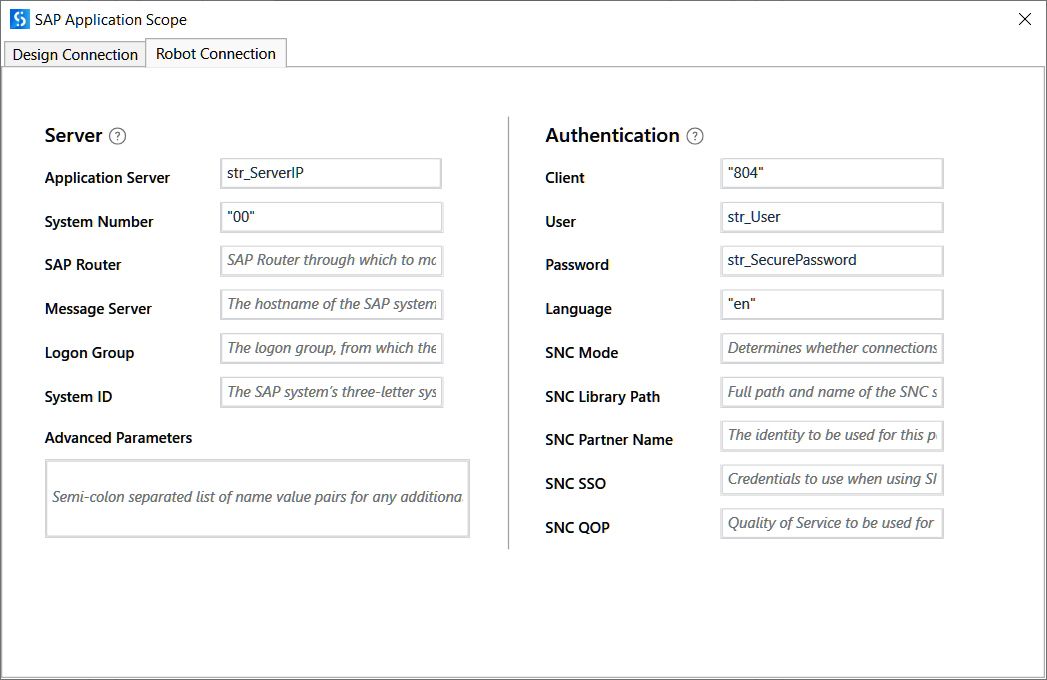Focus the Logon Group field

pyautogui.click(x=331, y=348)
